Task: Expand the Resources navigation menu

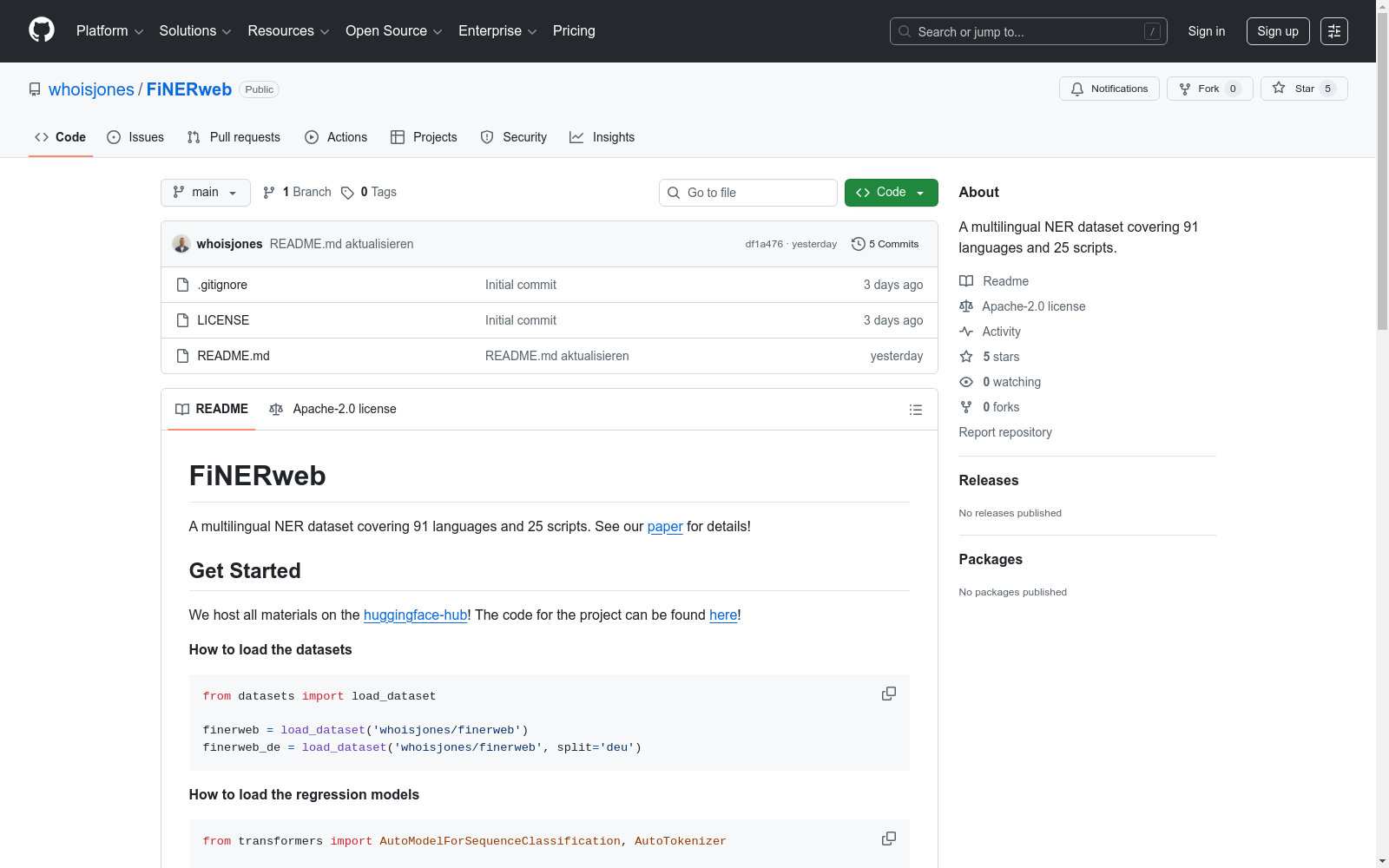Action: tap(288, 31)
